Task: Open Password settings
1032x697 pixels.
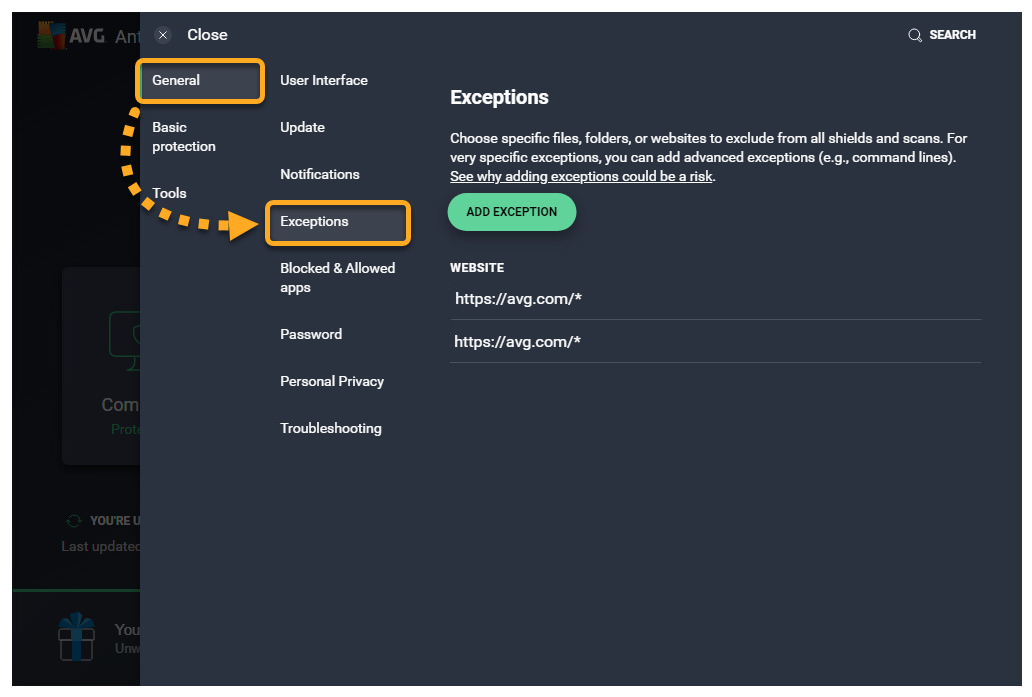Action: [x=311, y=334]
